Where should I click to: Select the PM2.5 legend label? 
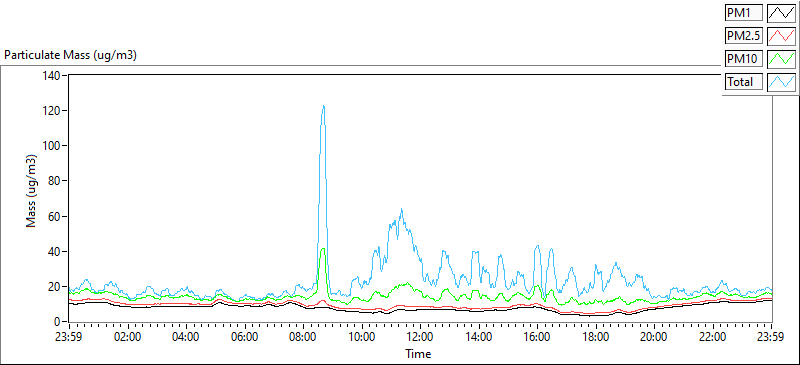click(x=744, y=36)
